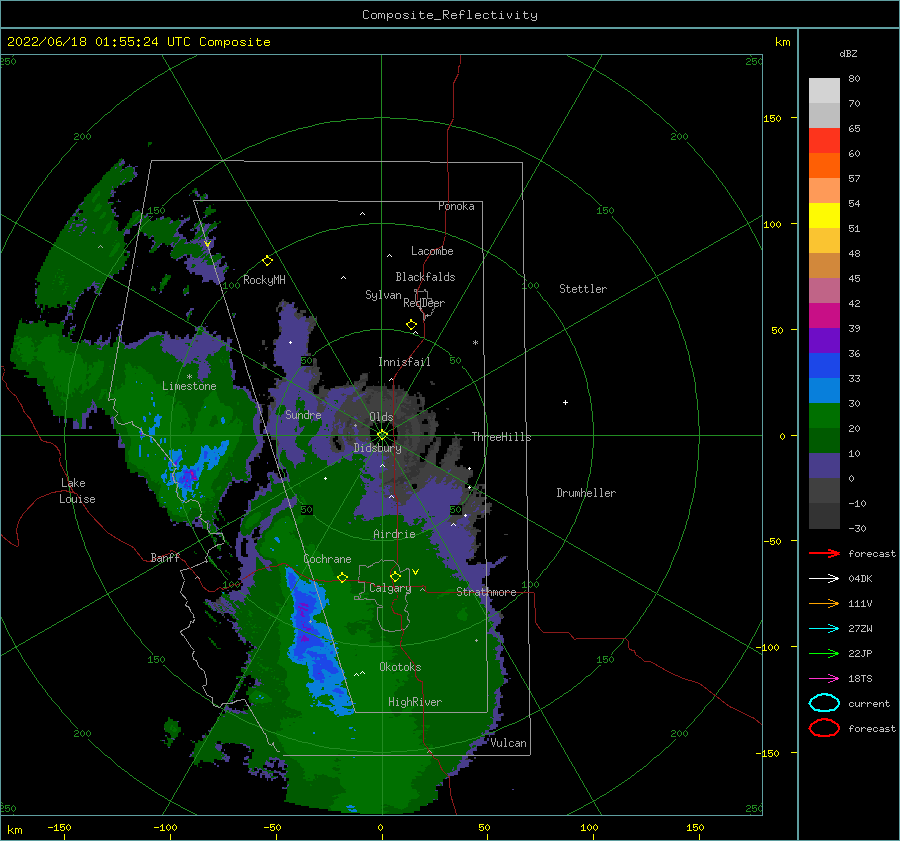Click the 65 dBZ red color swatch
The height and width of the screenshot is (841, 900).
click(x=824, y=141)
